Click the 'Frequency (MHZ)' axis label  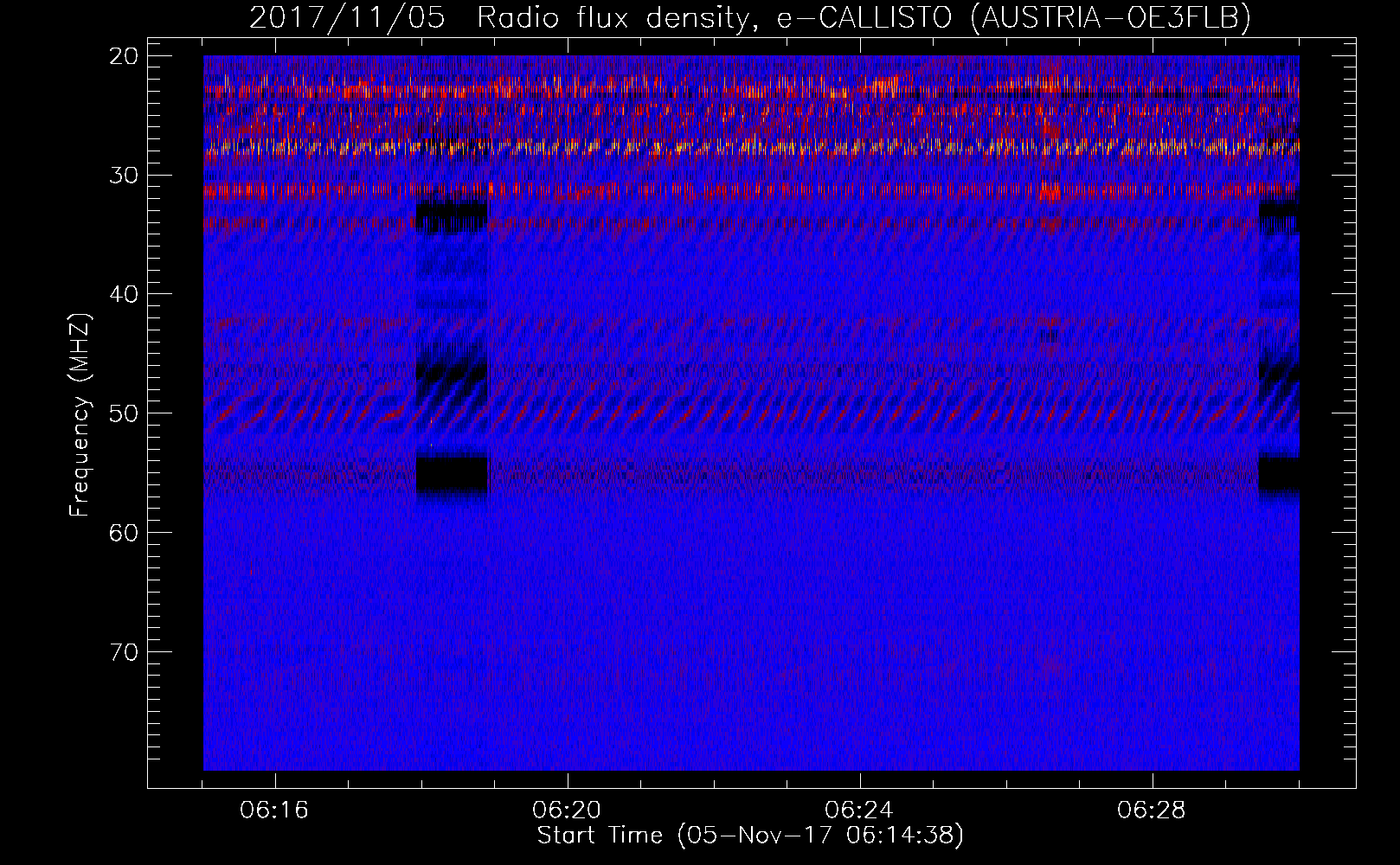click(80, 415)
